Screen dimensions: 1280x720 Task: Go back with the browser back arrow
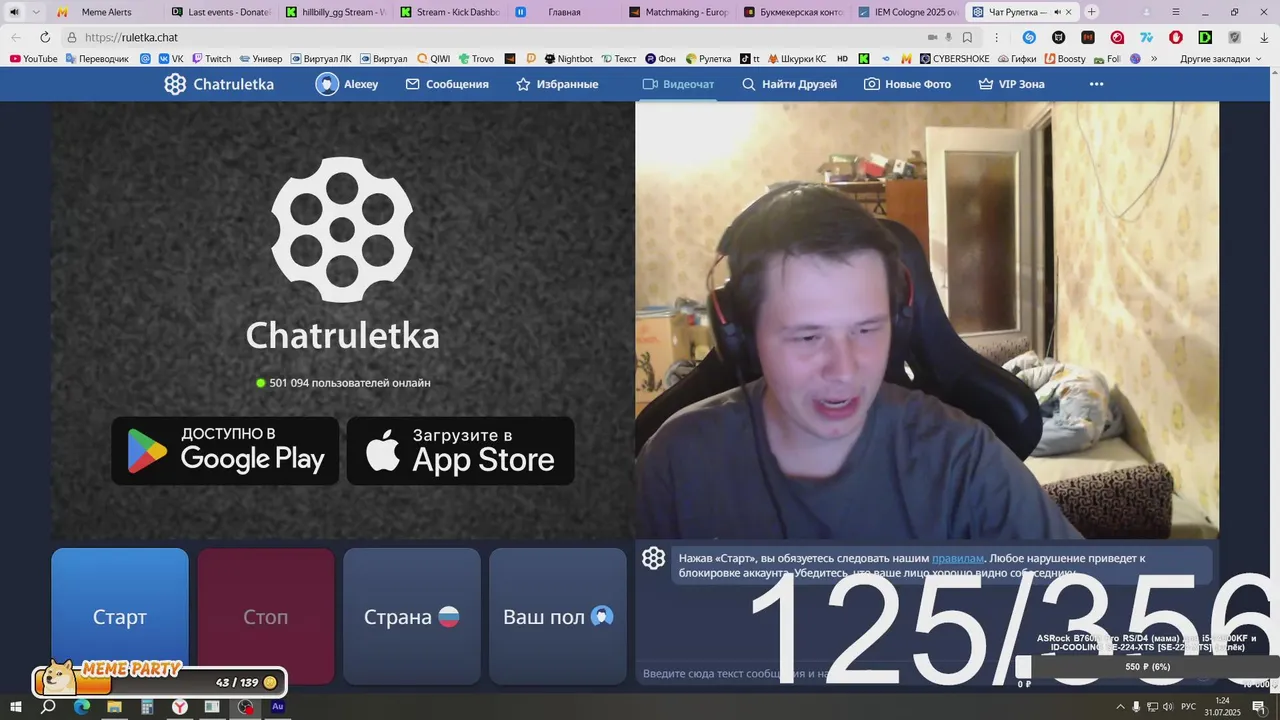click(15, 37)
